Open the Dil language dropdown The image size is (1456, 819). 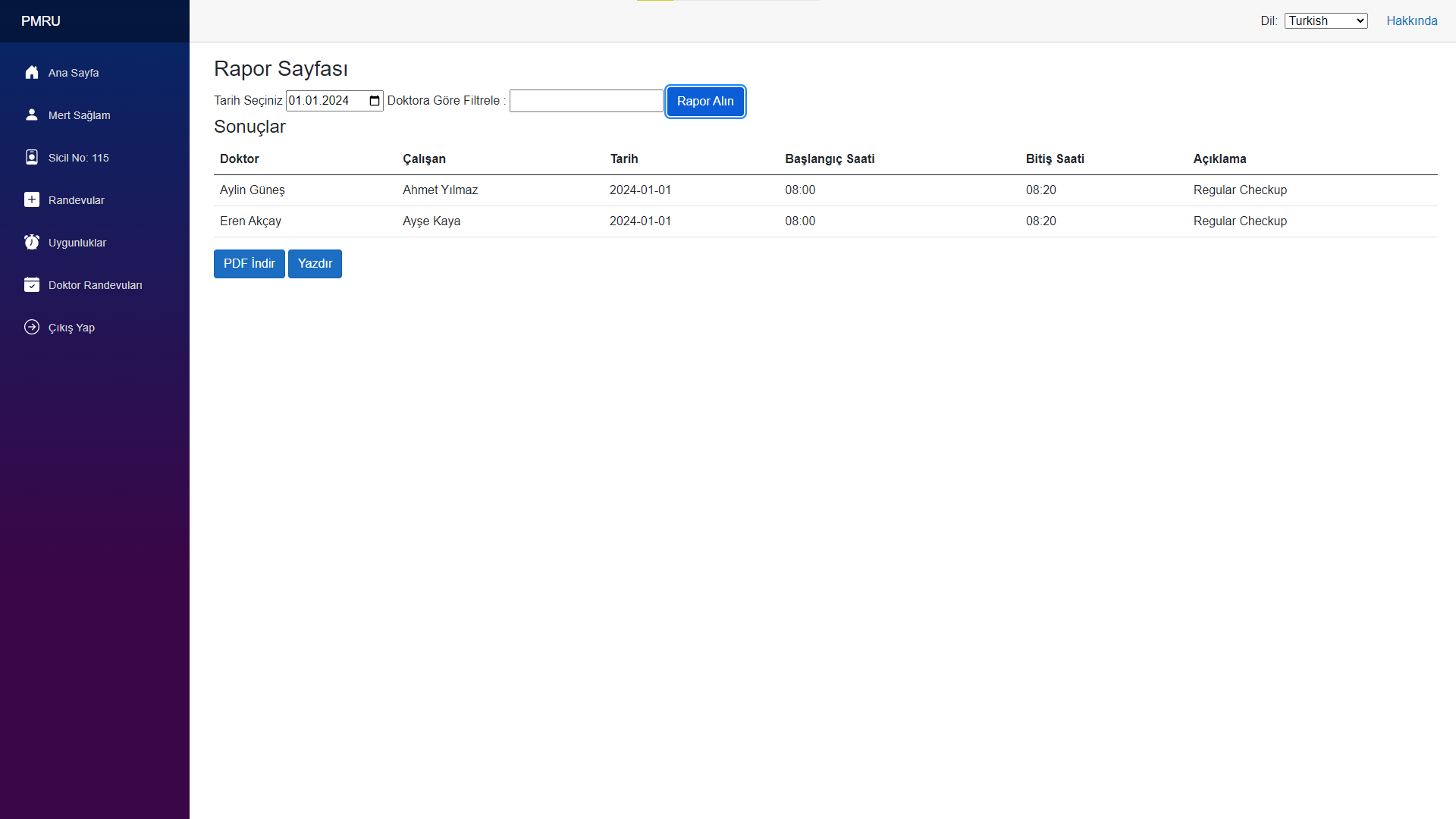(1326, 21)
